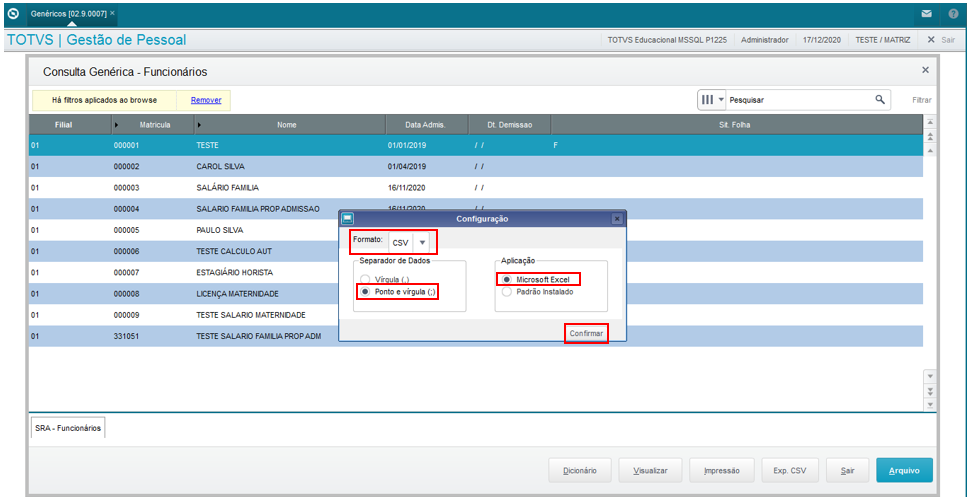The image size is (968, 497).
Task: Click the page up double arrow
Action: tap(930, 136)
